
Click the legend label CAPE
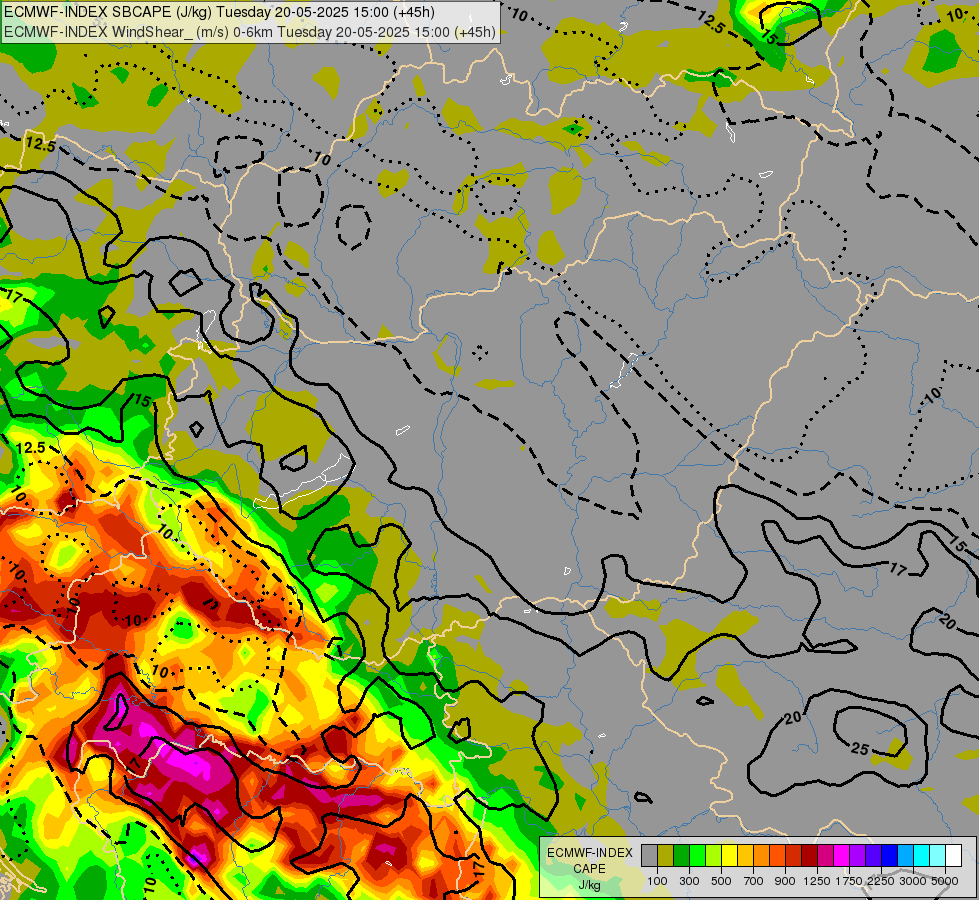590,869
